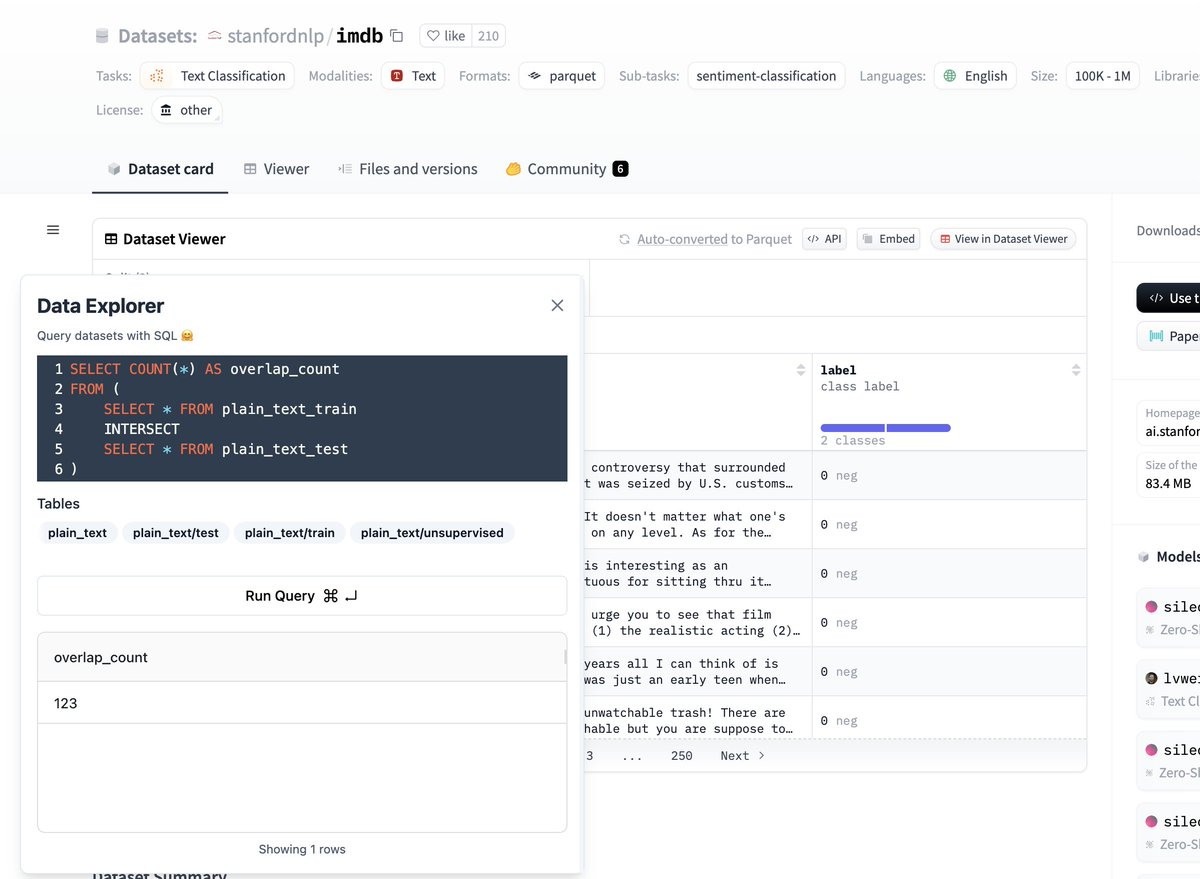Screen dimensions: 1200x879
Task: Click the label class distribution bar
Action: tap(886, 428)
